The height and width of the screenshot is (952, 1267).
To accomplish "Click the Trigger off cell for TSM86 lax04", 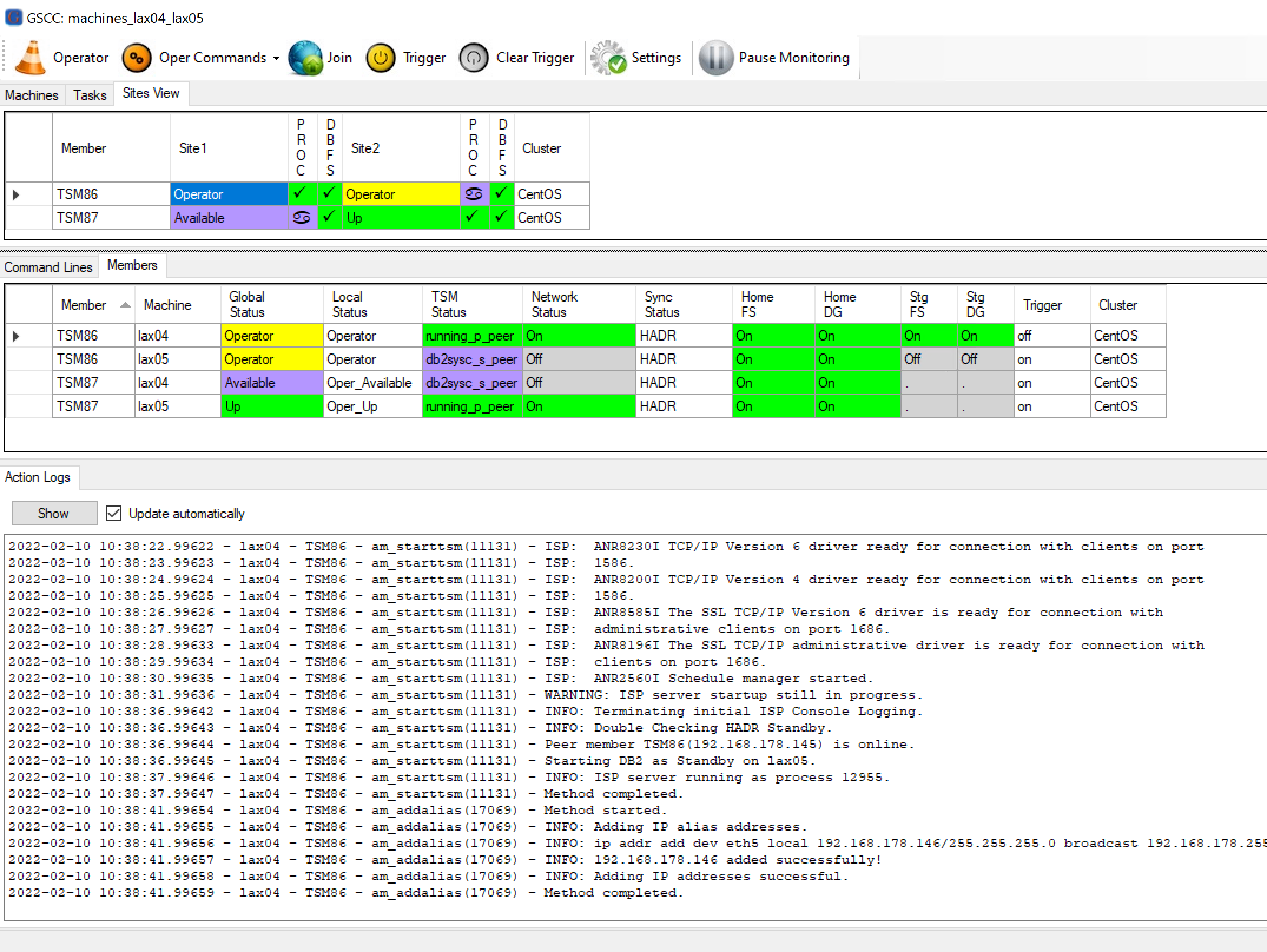I will pos(1052,335).
